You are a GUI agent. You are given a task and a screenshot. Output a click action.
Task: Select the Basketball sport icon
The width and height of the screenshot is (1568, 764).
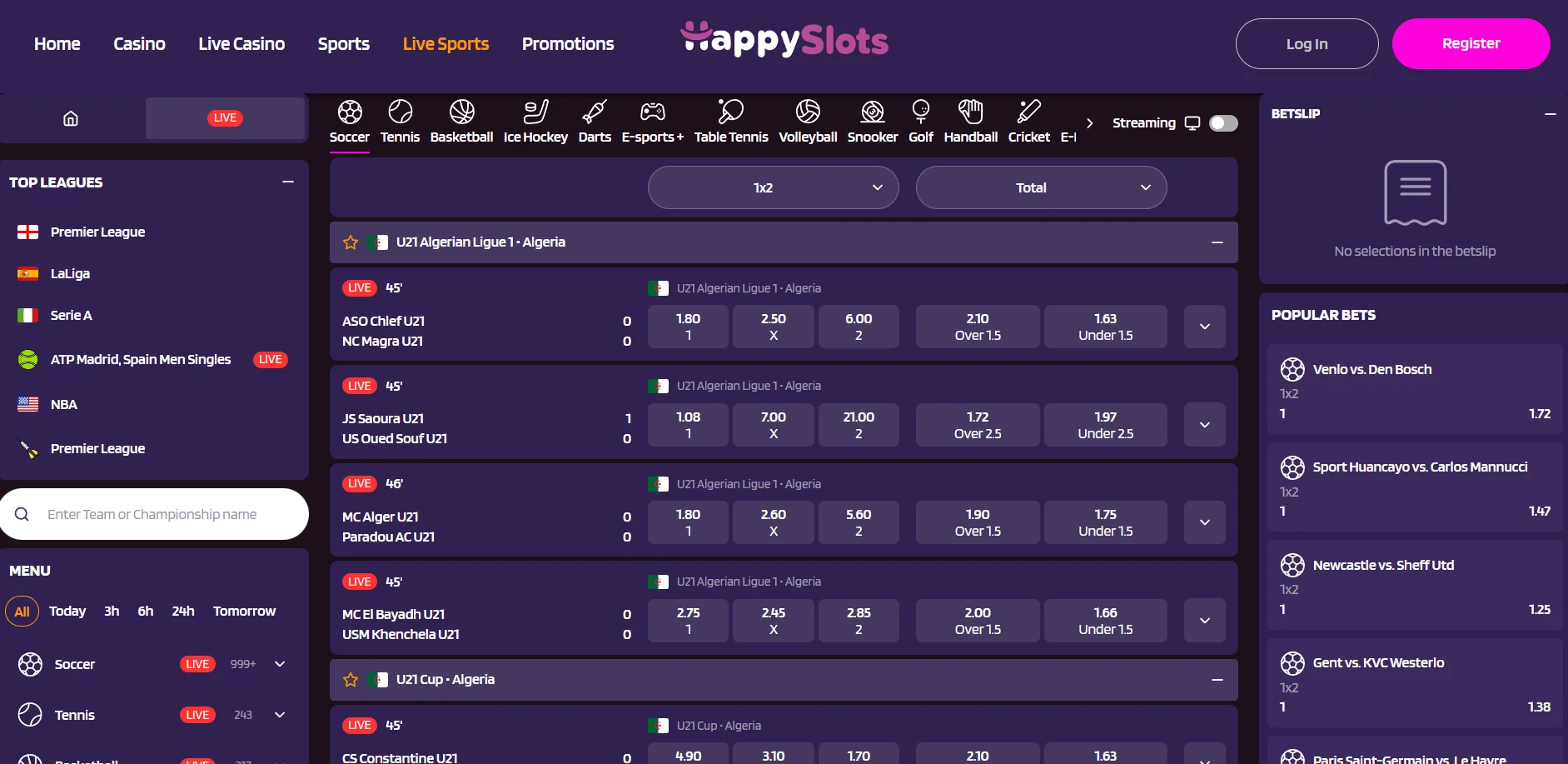point(461,112)
